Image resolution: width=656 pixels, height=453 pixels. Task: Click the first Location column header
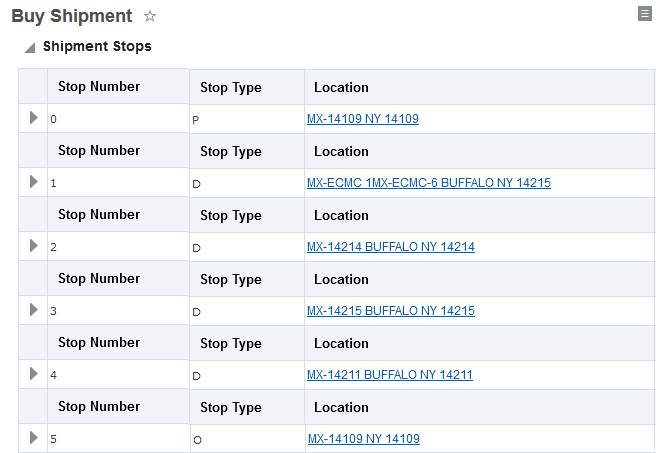click(341, 87)
